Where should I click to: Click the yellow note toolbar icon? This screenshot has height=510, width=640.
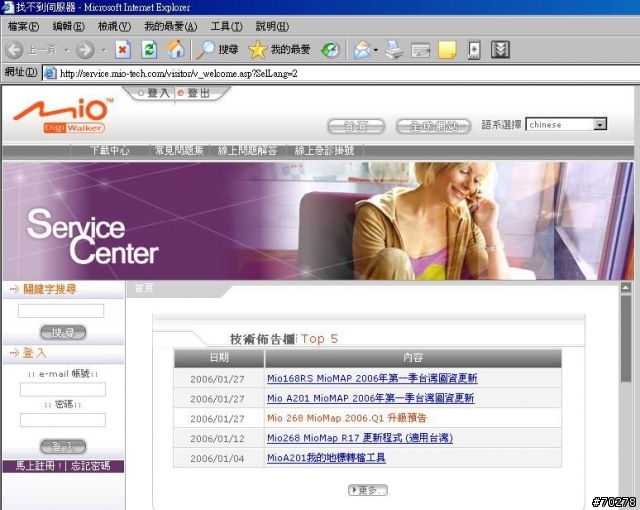pos(447,50)
